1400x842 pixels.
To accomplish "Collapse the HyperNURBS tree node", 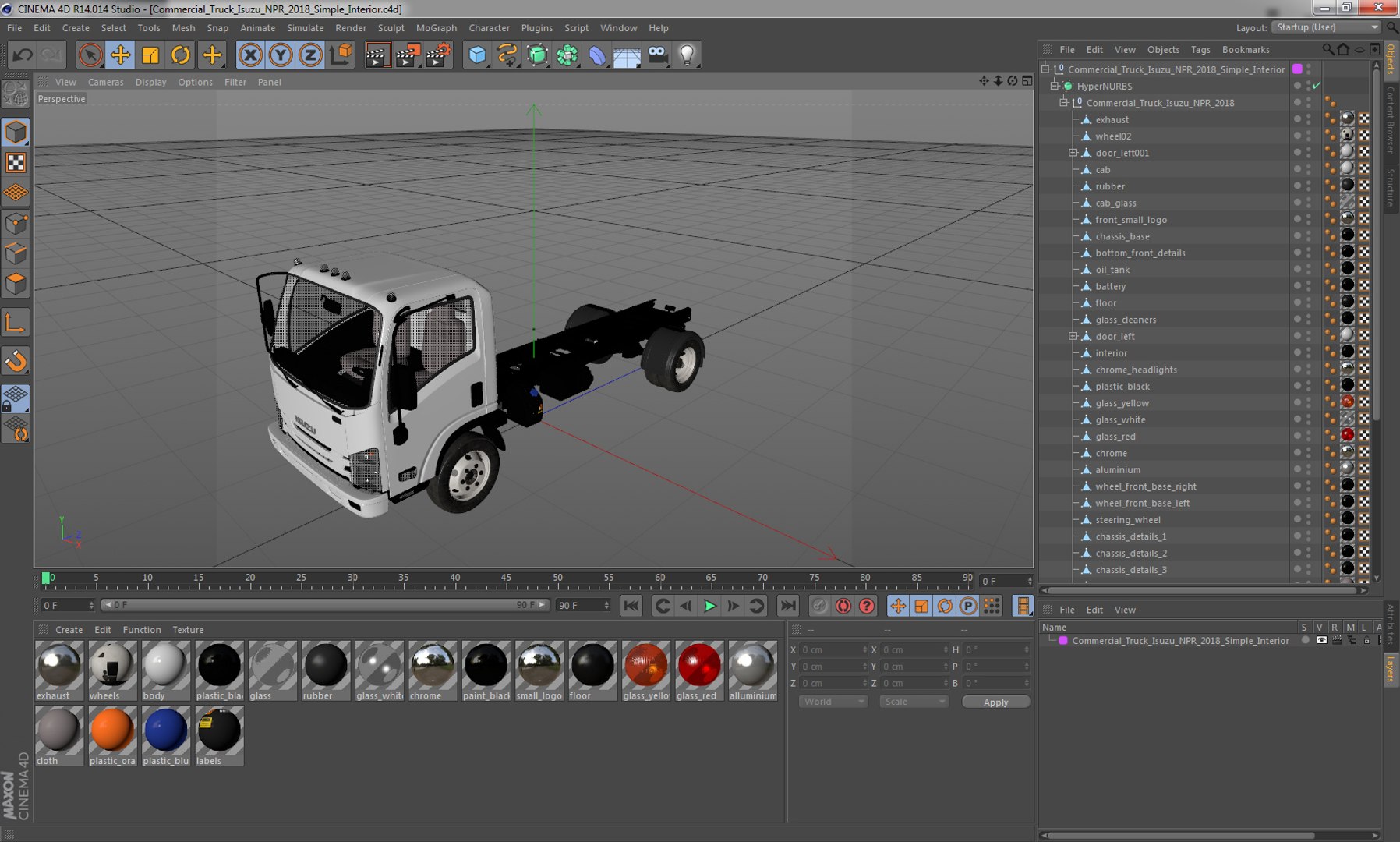I will pos(1054,86).
